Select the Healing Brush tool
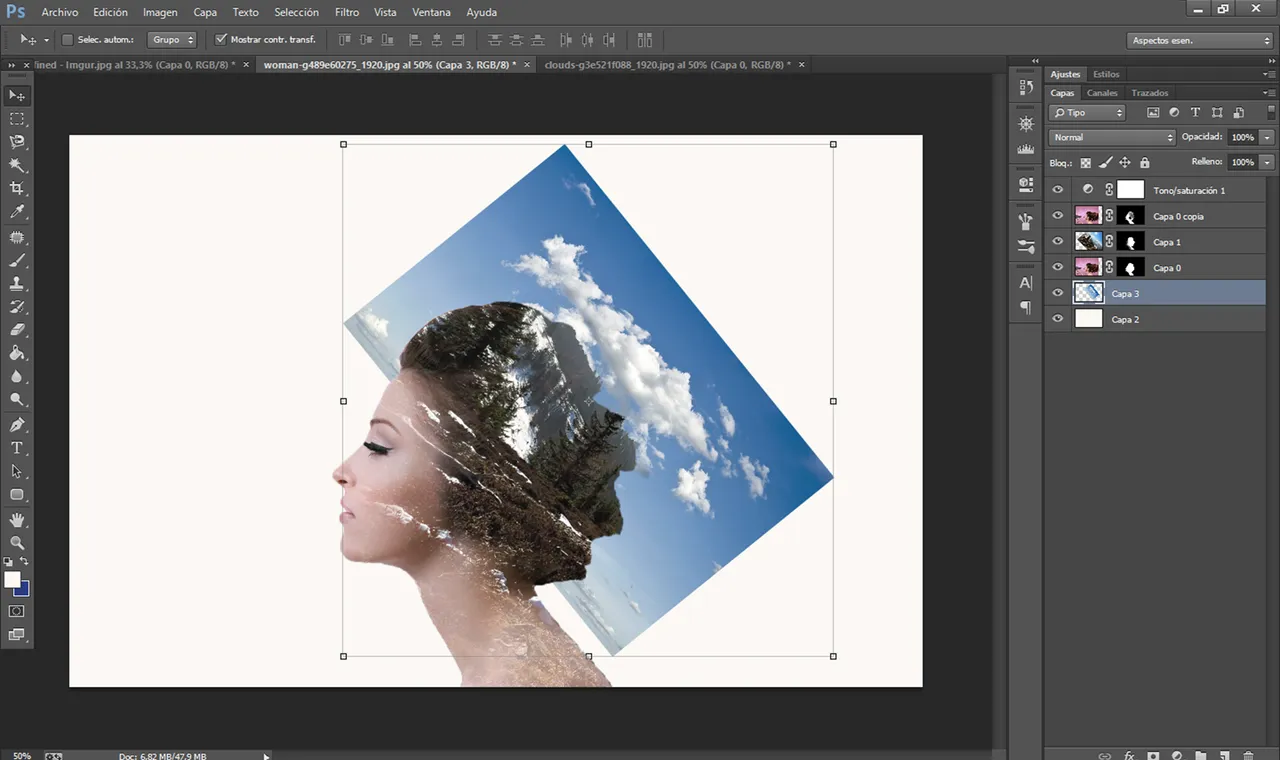The width and height of the screenshot is (1280, 760). pyautogui.click(x=17, y=237)
